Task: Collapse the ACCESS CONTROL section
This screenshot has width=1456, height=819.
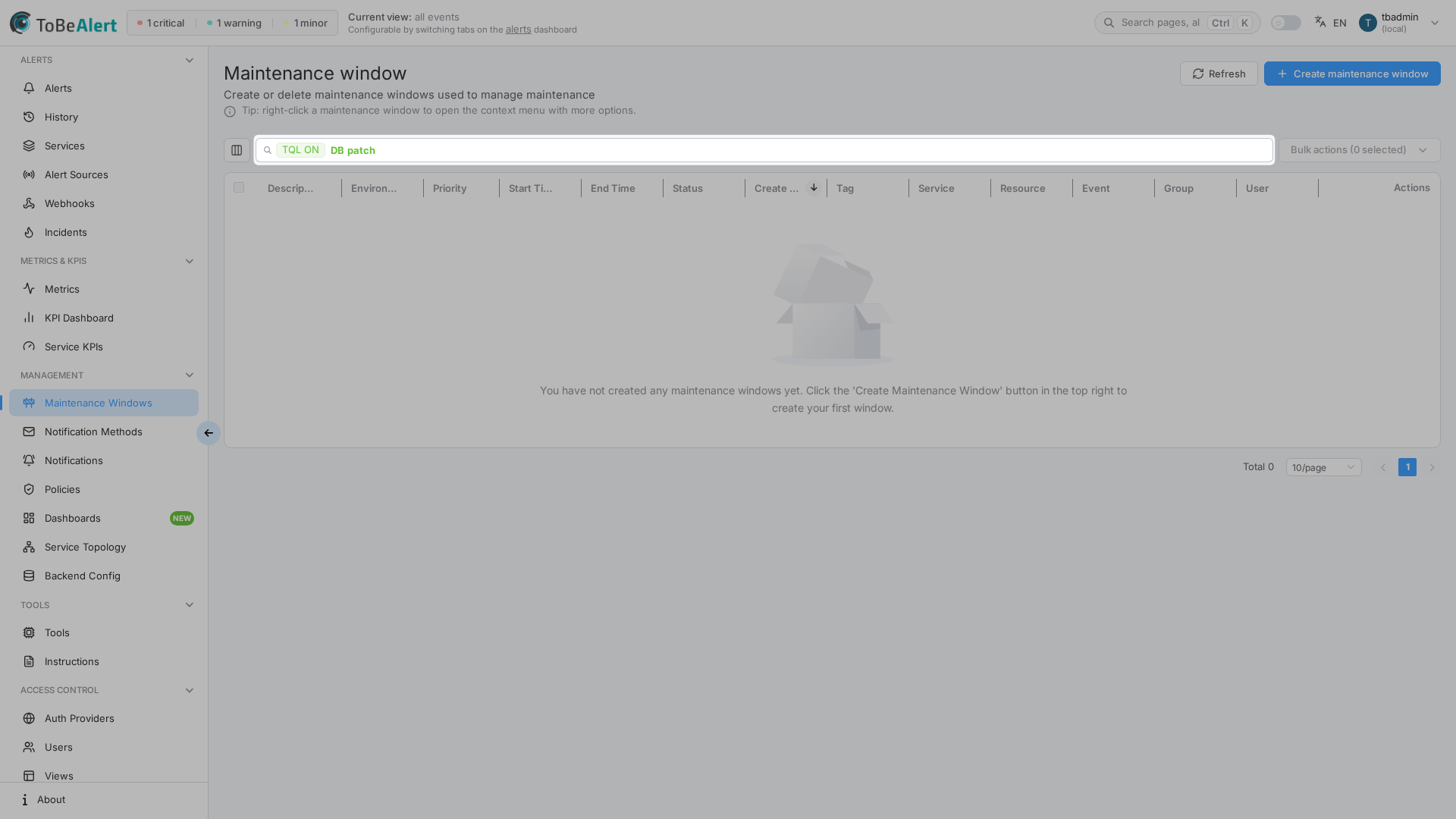Action: click(x=190, y=690)
